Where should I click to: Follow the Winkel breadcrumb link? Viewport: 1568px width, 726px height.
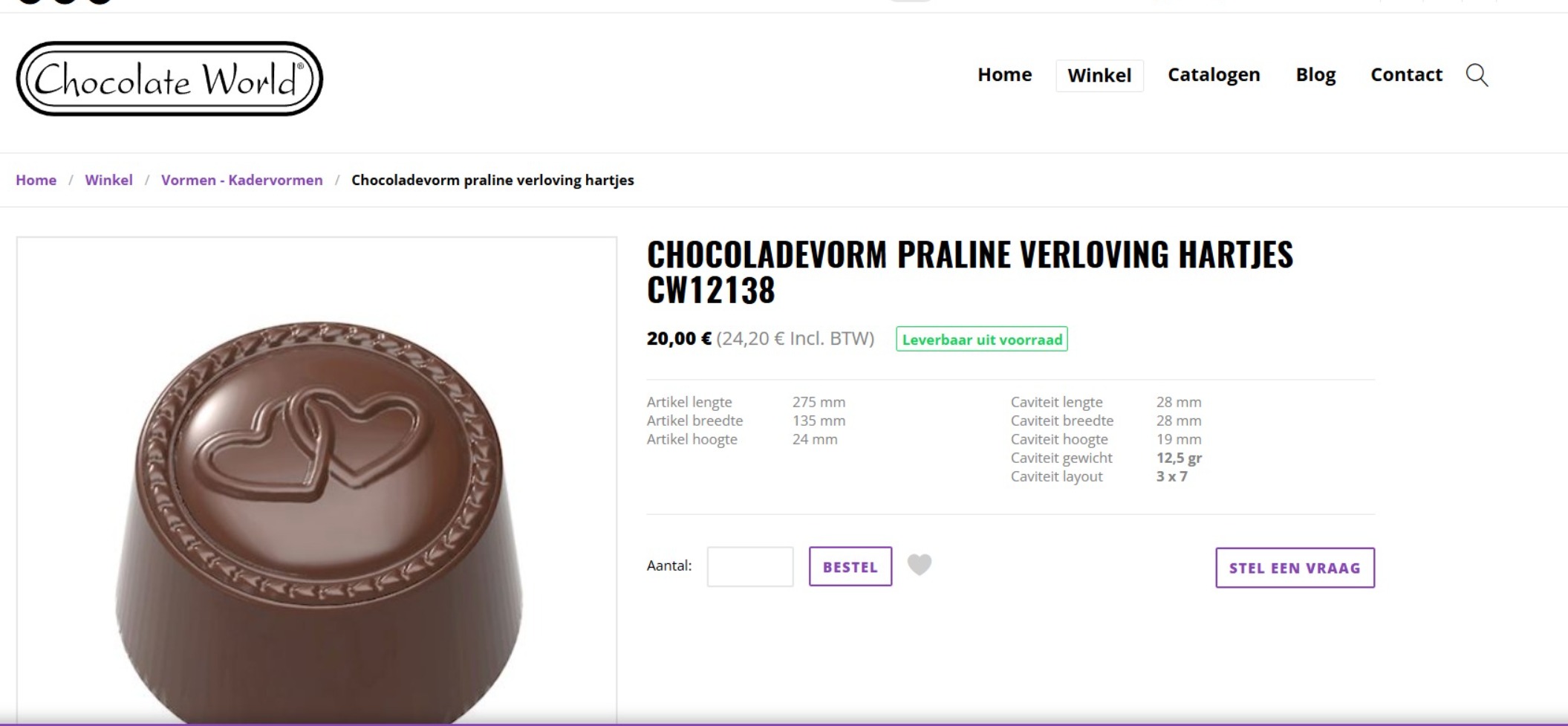[x=108, y=180]
